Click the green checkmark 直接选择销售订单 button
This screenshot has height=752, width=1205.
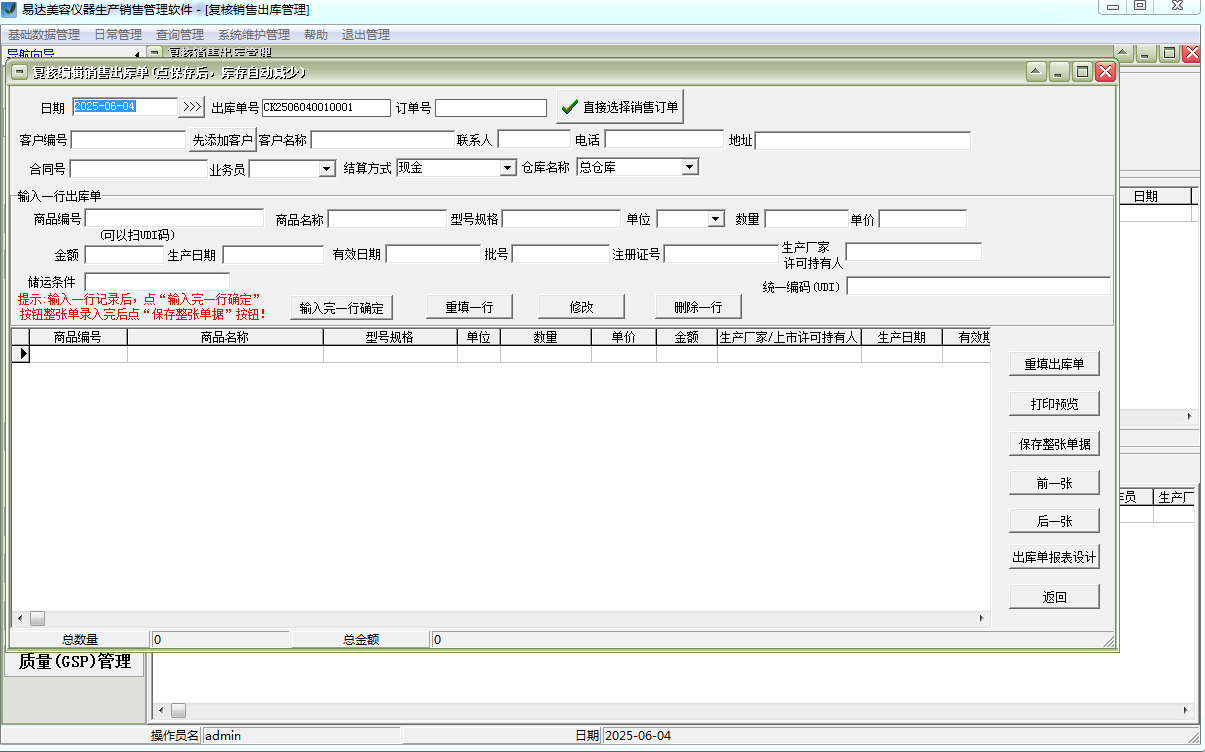pyautogui.click(x=618, y=105)
